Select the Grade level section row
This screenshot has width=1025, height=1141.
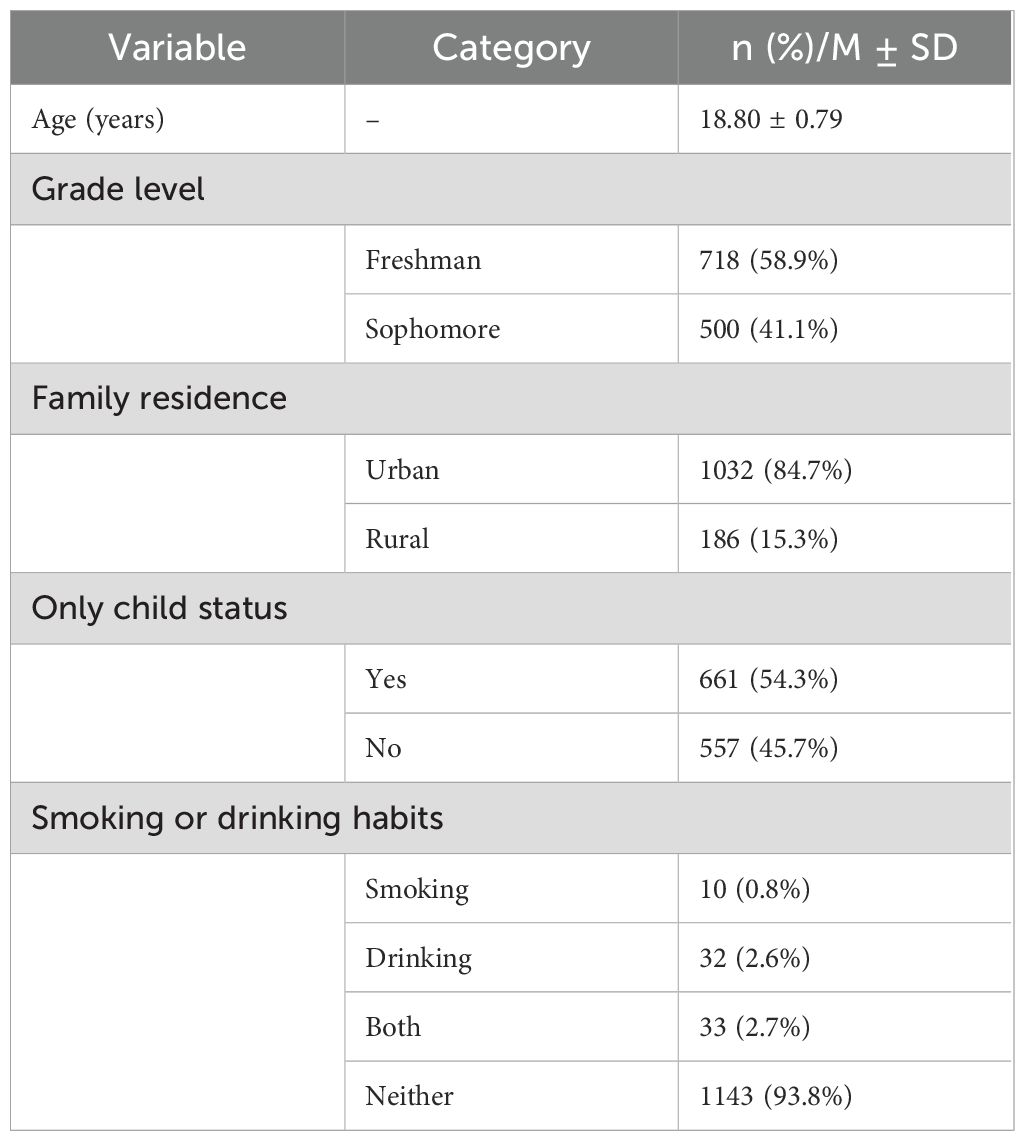coord(118,189)
